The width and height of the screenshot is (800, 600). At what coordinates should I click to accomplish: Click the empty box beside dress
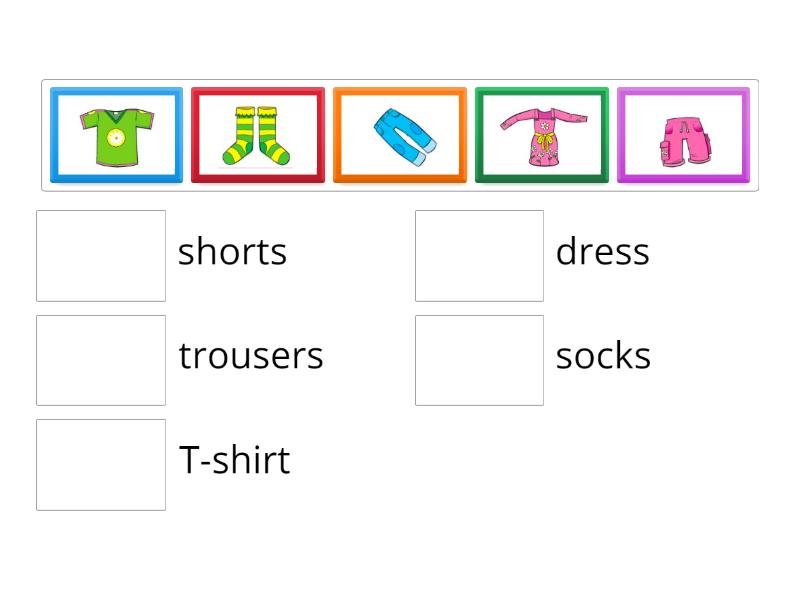tap(479, 255)
